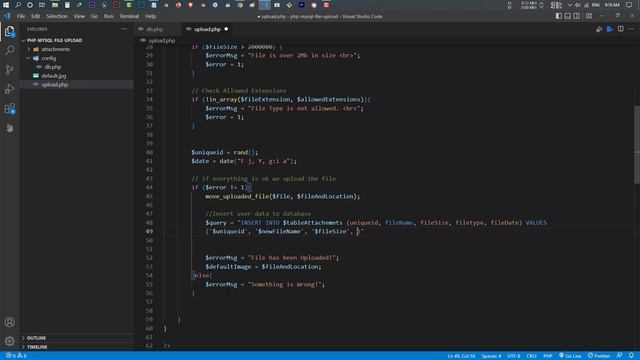
Task: Open Run and Debug view
Action: point(10,89)
